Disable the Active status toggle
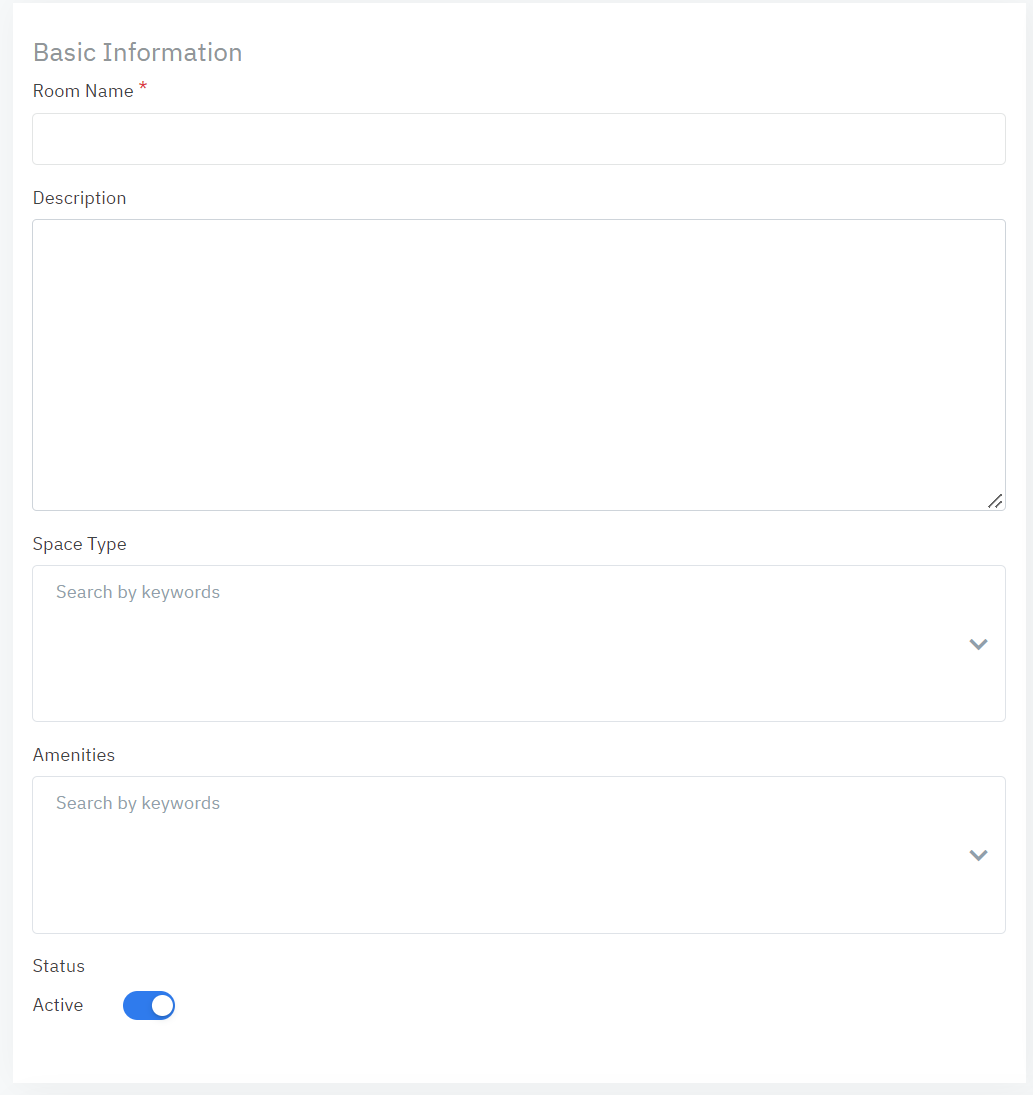 (149, 1005)
